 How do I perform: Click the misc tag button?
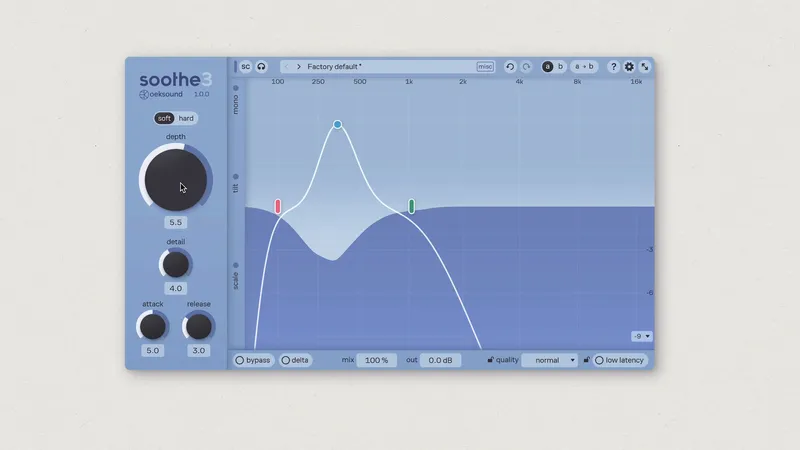tap(485, 67)
